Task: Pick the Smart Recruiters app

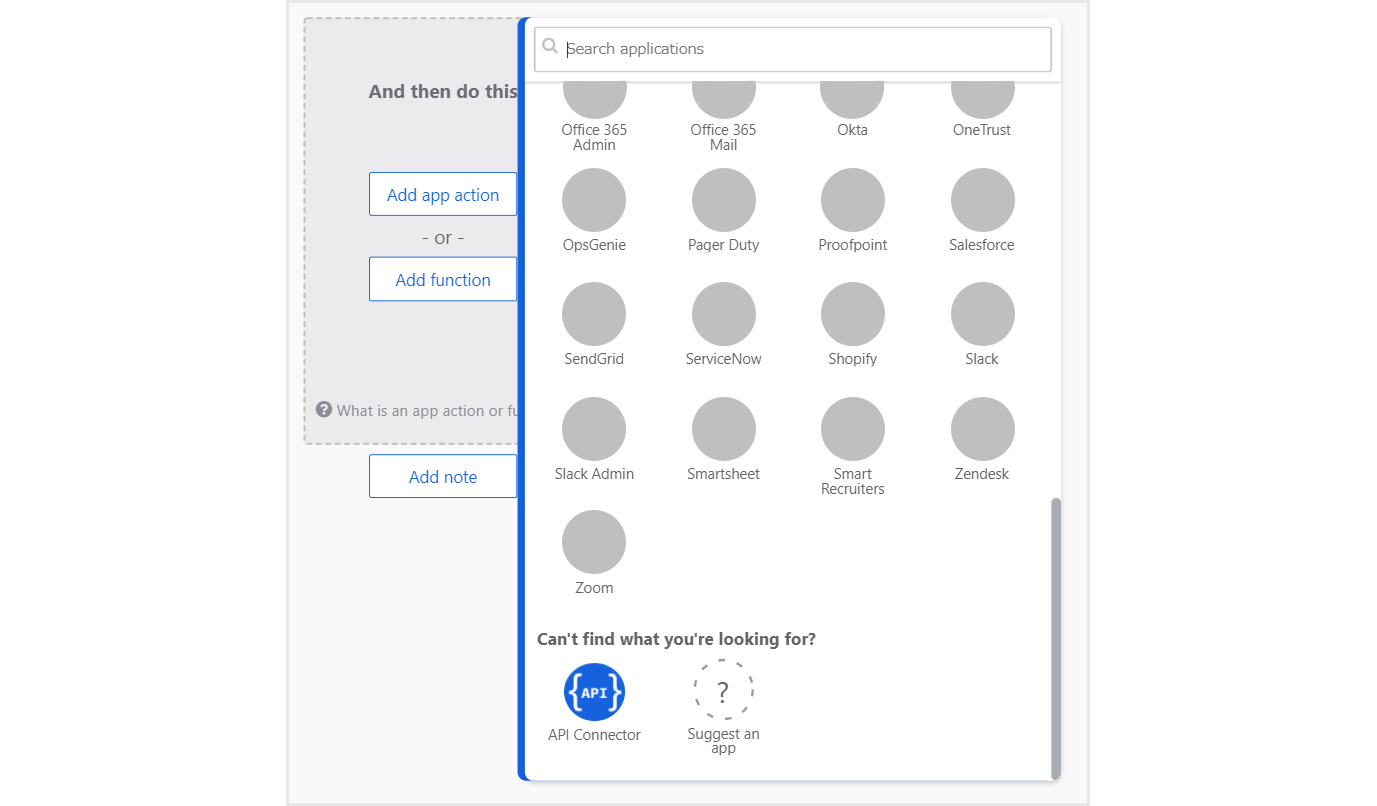Action: point(852,429)
